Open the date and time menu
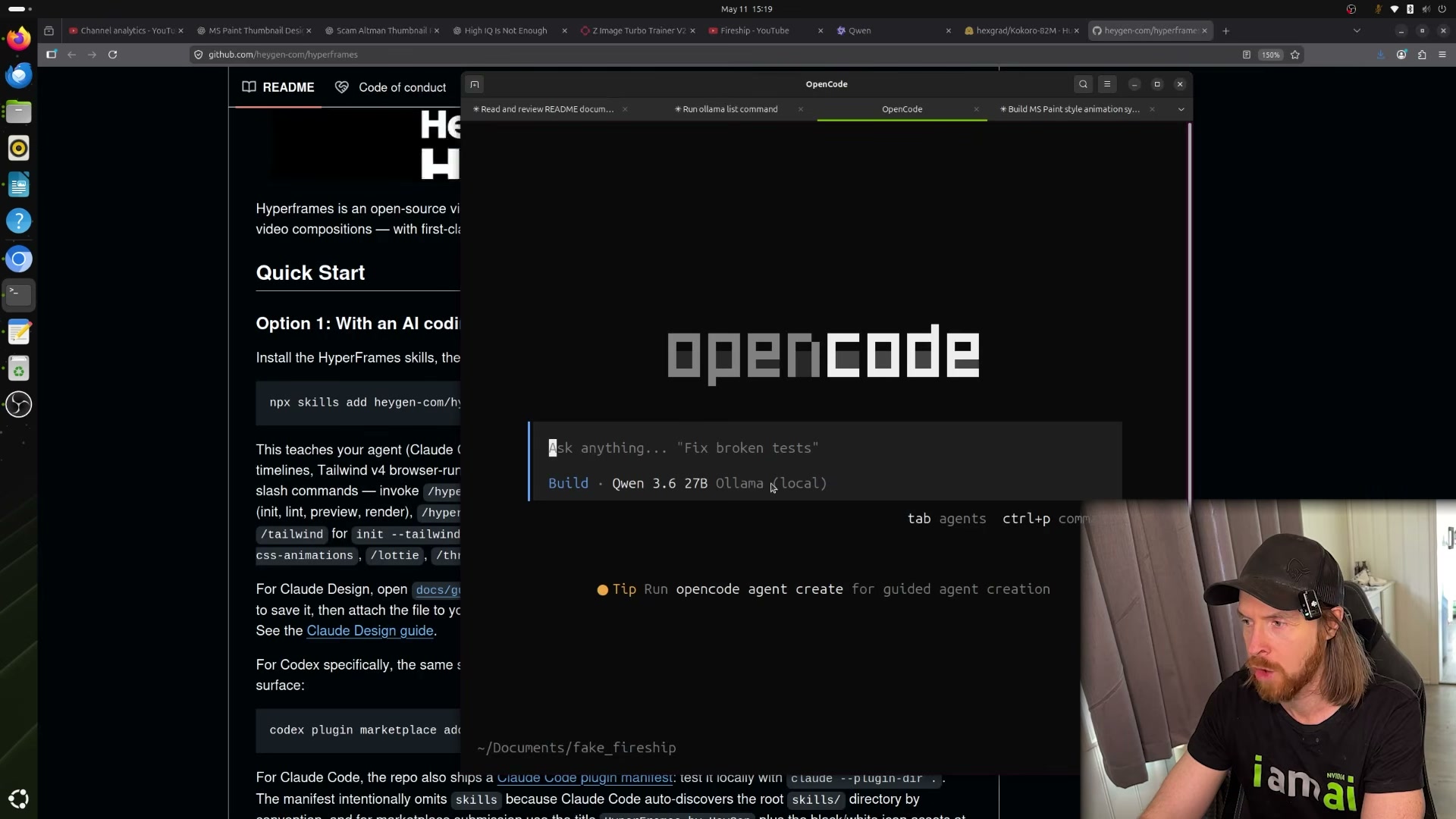Screen dimensions: 1456x819 (746, 9)
